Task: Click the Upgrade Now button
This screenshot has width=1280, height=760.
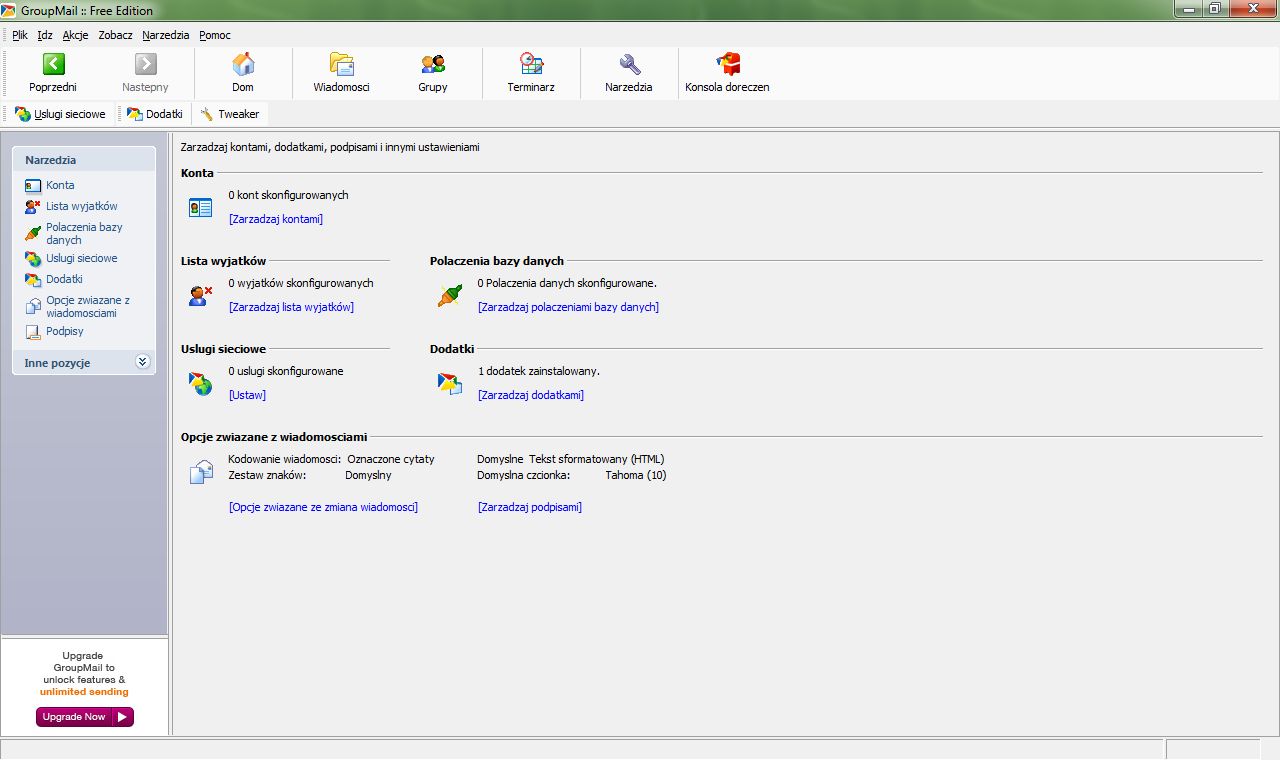Action: 85,717
